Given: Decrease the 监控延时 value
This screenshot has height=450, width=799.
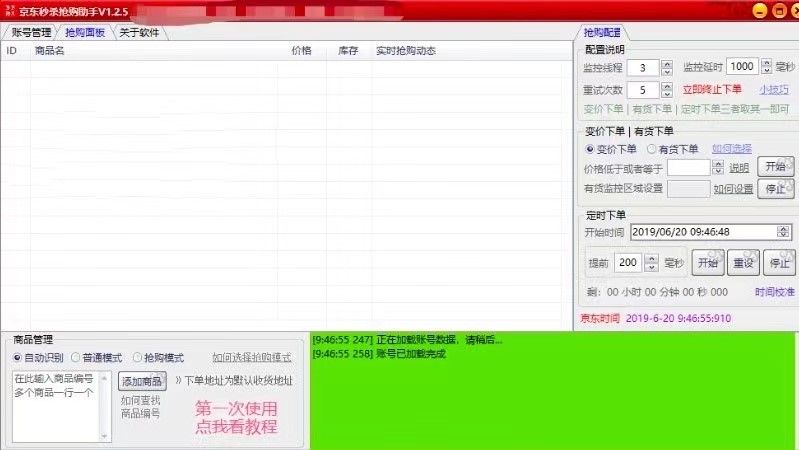Looking at the screenshot, I should 766,70.
